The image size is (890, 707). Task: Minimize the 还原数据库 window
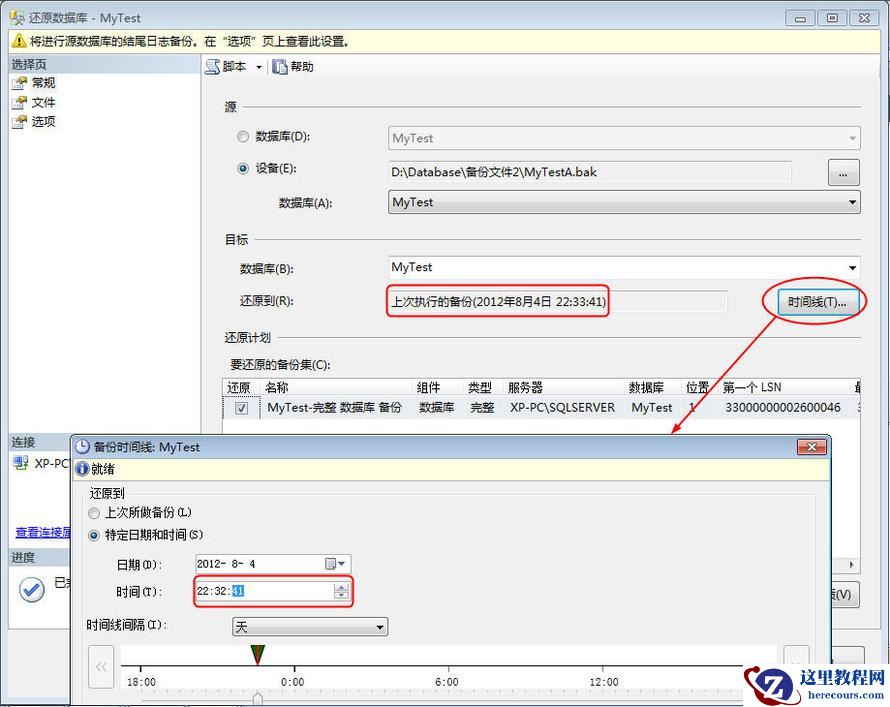pos(800,18)
